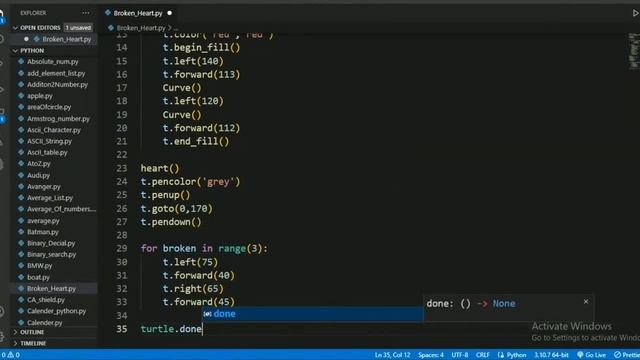640x360 pixels.
Task: Open Armstrog_number.py file
Action: point(58,119)
